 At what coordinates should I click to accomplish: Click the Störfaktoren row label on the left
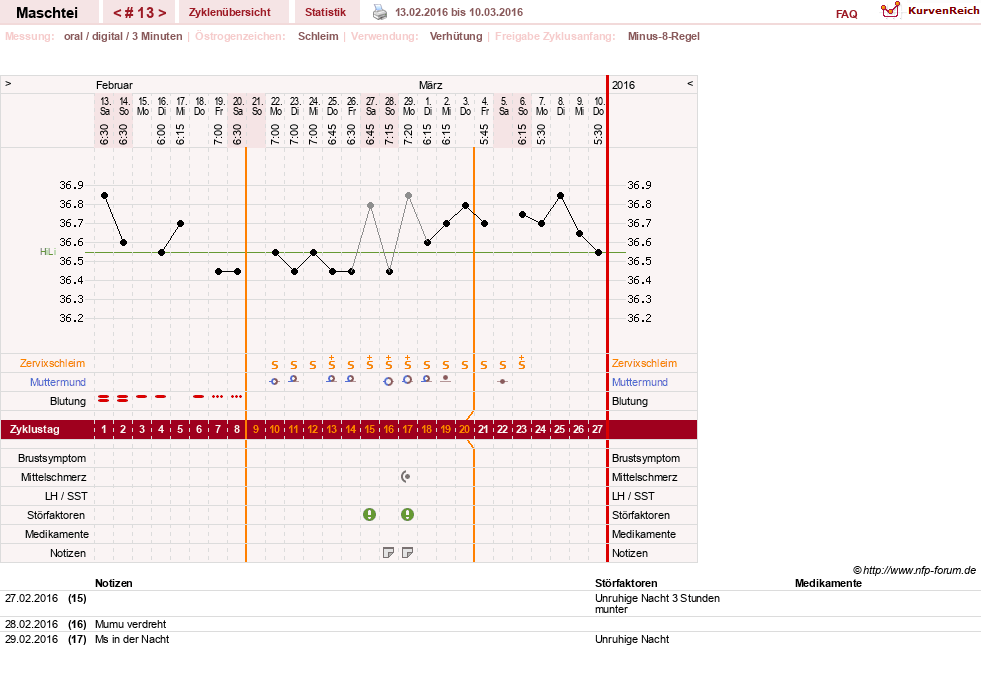point(56,515)
